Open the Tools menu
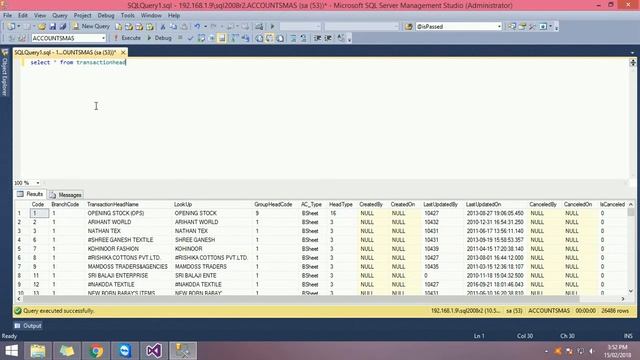This screenshot has width=640, height=360. 127,16
